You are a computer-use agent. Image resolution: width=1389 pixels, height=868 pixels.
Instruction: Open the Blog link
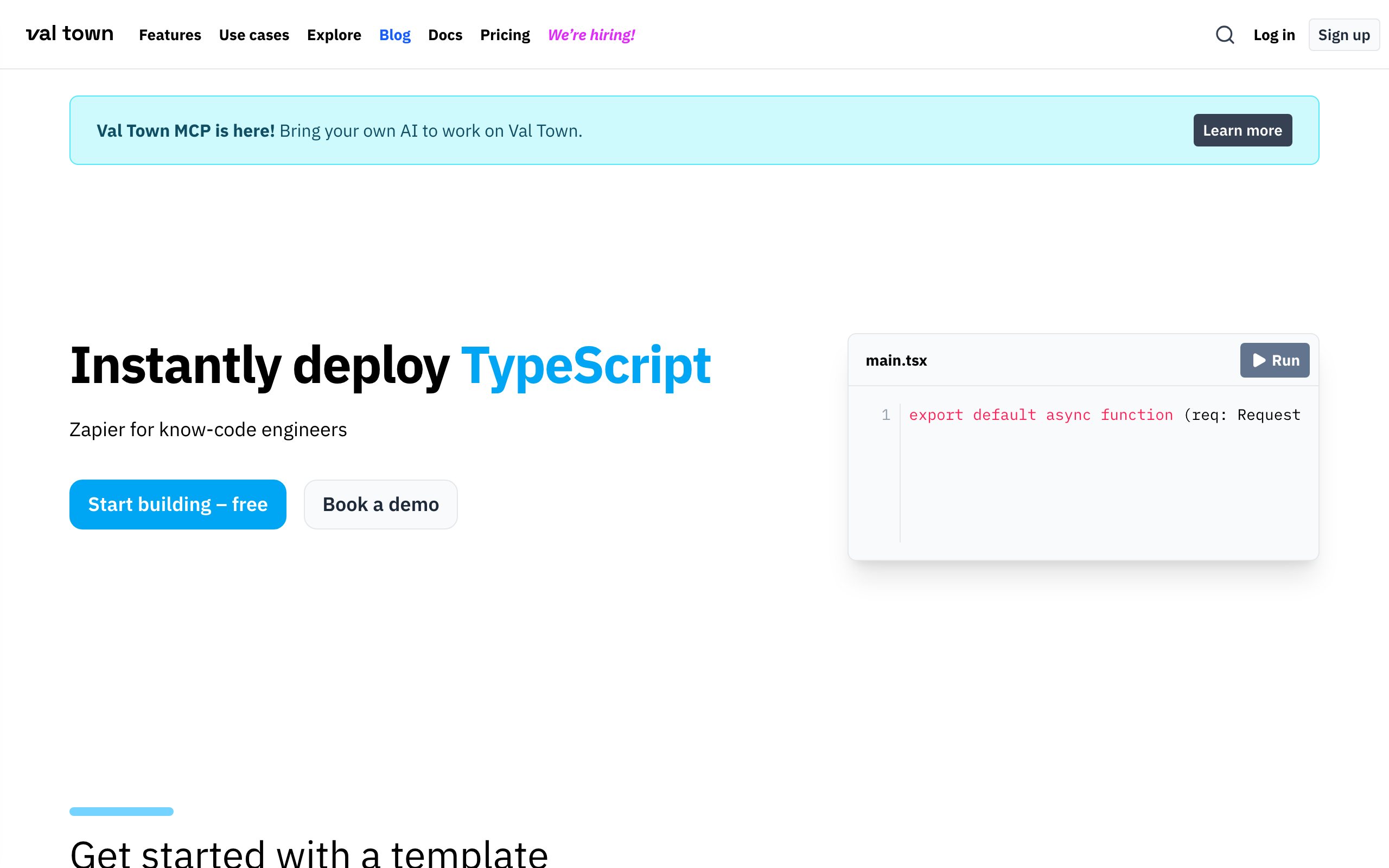pyautogui.click(x=394, y=35)
